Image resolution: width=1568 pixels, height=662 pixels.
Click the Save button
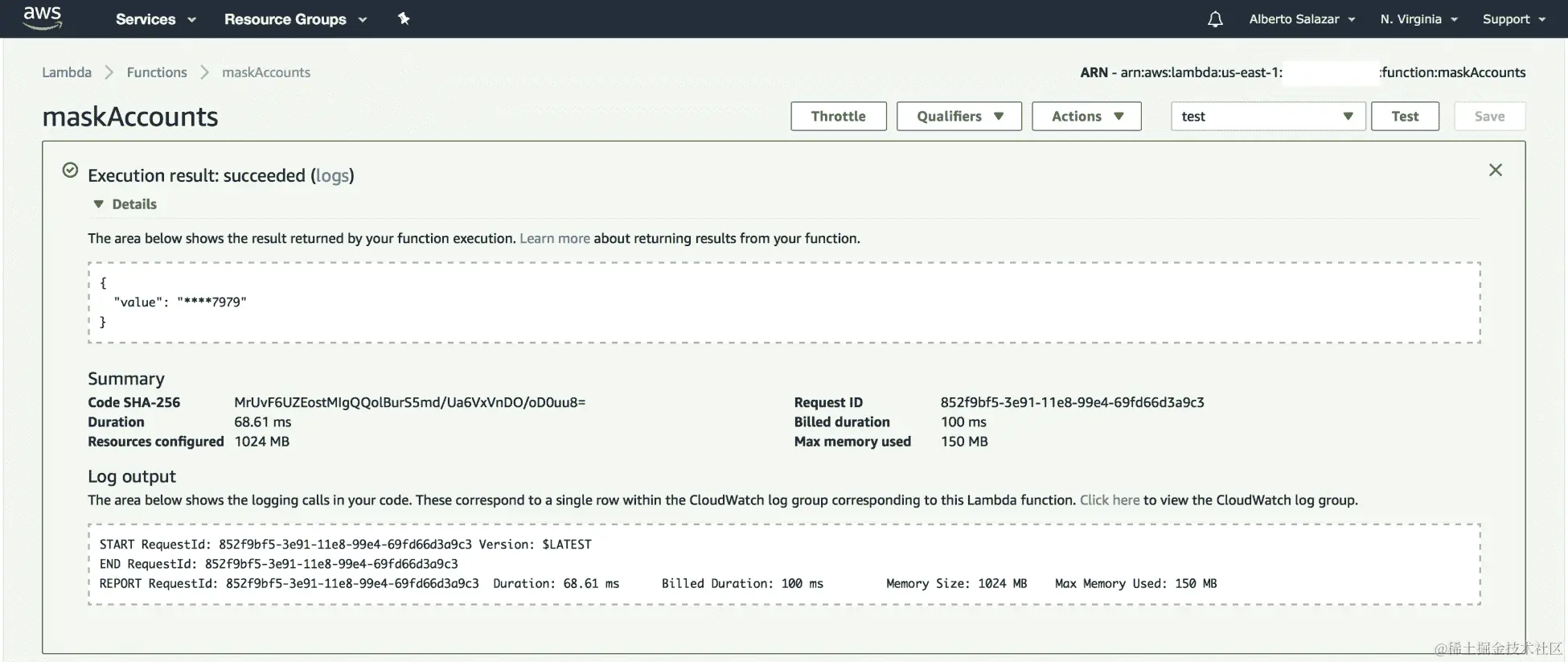point(1489,116)
